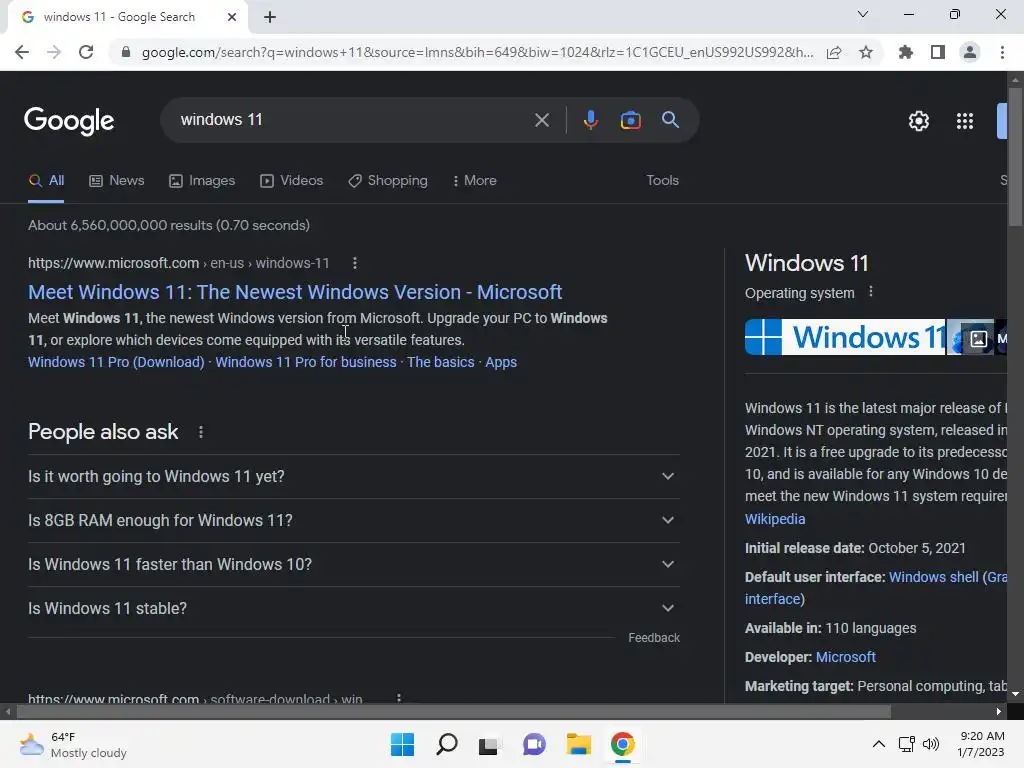This screenshot has width=1024, height=768.
Task: Submit search with magnifying glass
Action: click(670, 120)
